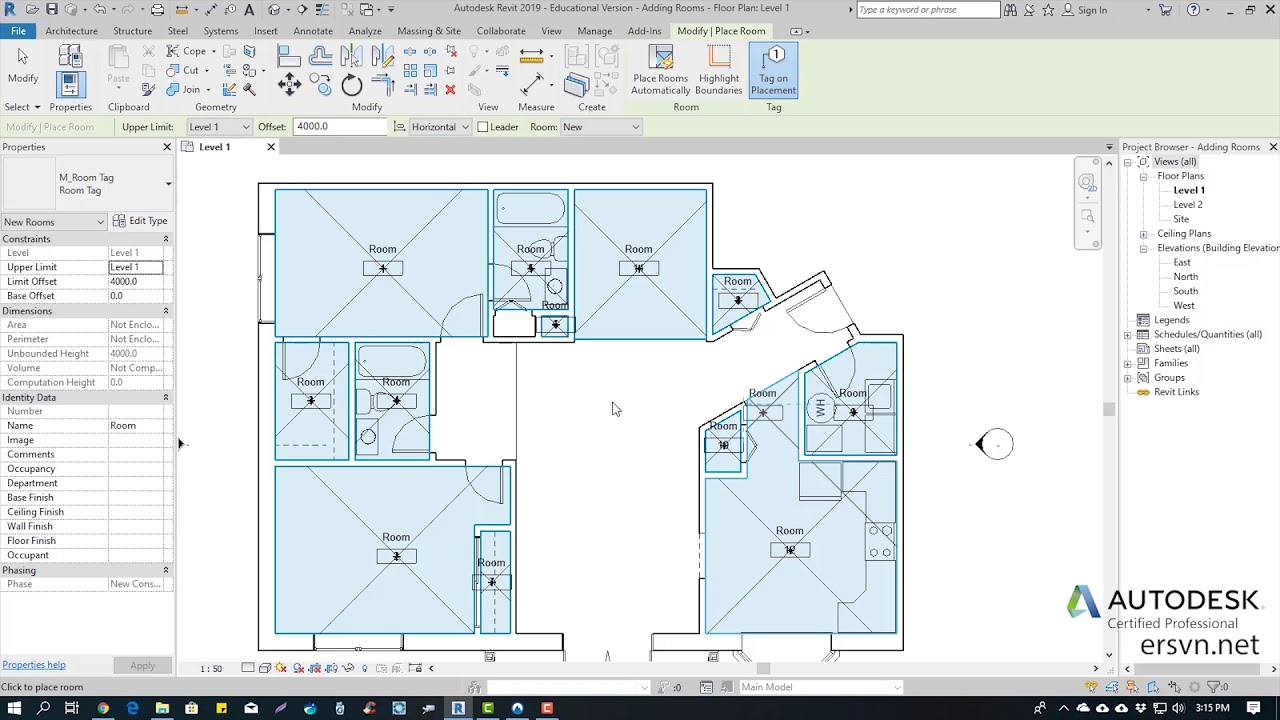Open the Upper Limit Level 1 dropdown

(x=219, y=127)
